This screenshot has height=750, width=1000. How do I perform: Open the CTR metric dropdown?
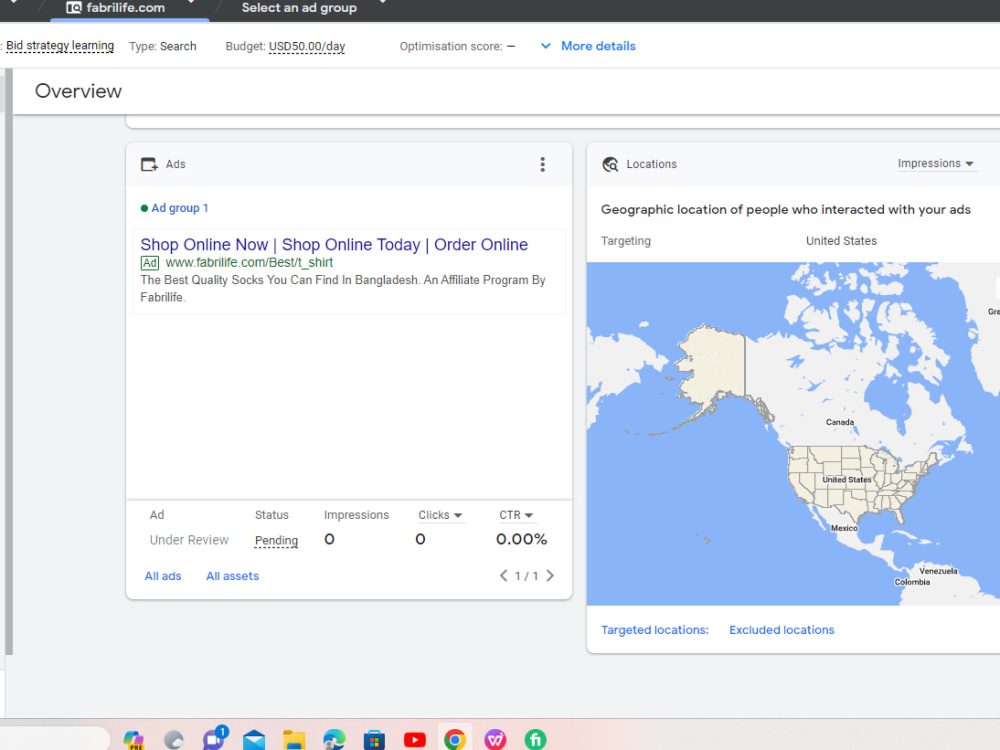coord(515,515)
